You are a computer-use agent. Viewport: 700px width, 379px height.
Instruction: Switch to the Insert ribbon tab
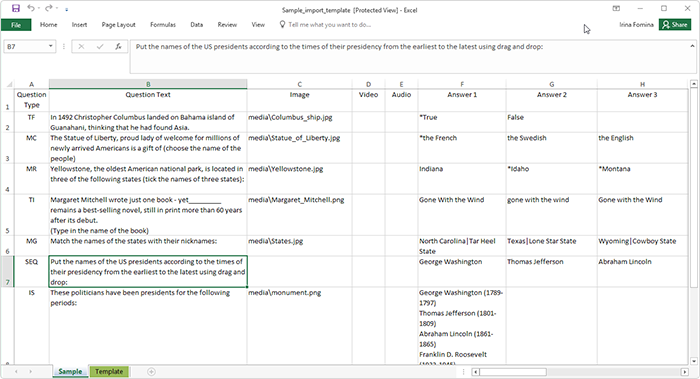tap(79, 25)
